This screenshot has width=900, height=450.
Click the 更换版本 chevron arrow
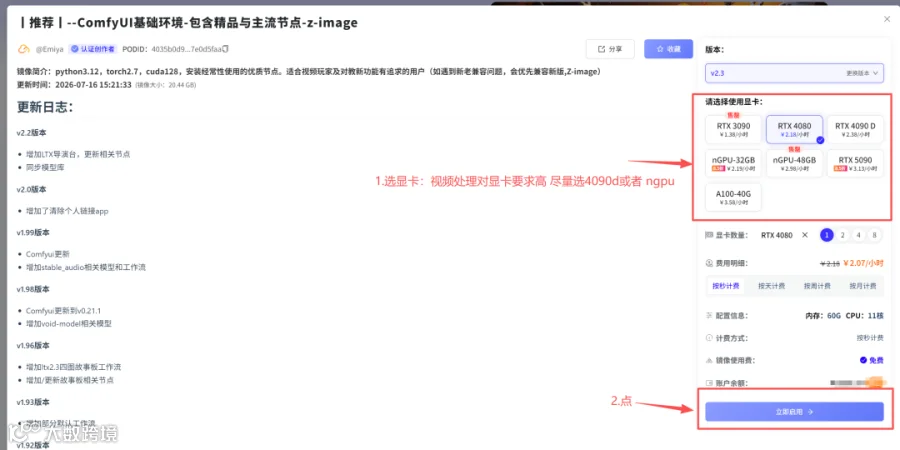(x=875, y=73)
